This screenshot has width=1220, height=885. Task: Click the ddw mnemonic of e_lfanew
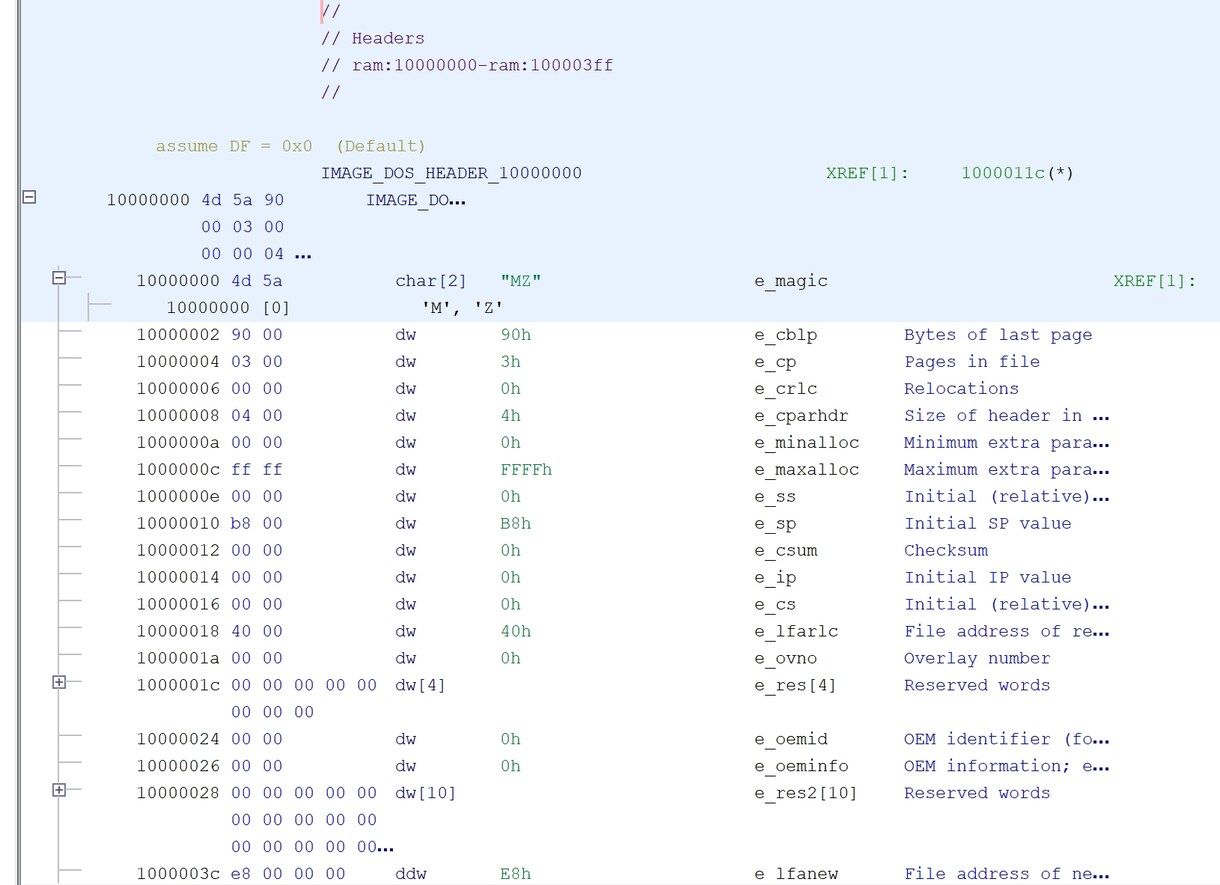tap(411, 874)
